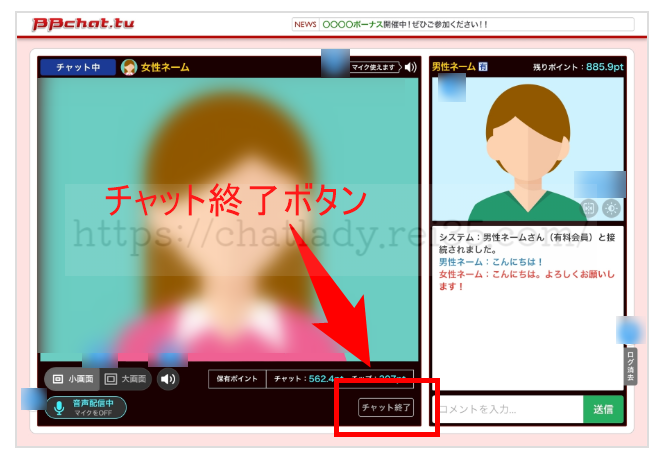The height and width of the screenshot is (460, 663).
Task: Select the チャット中 status tab
Action: click(x=78, y=67)
